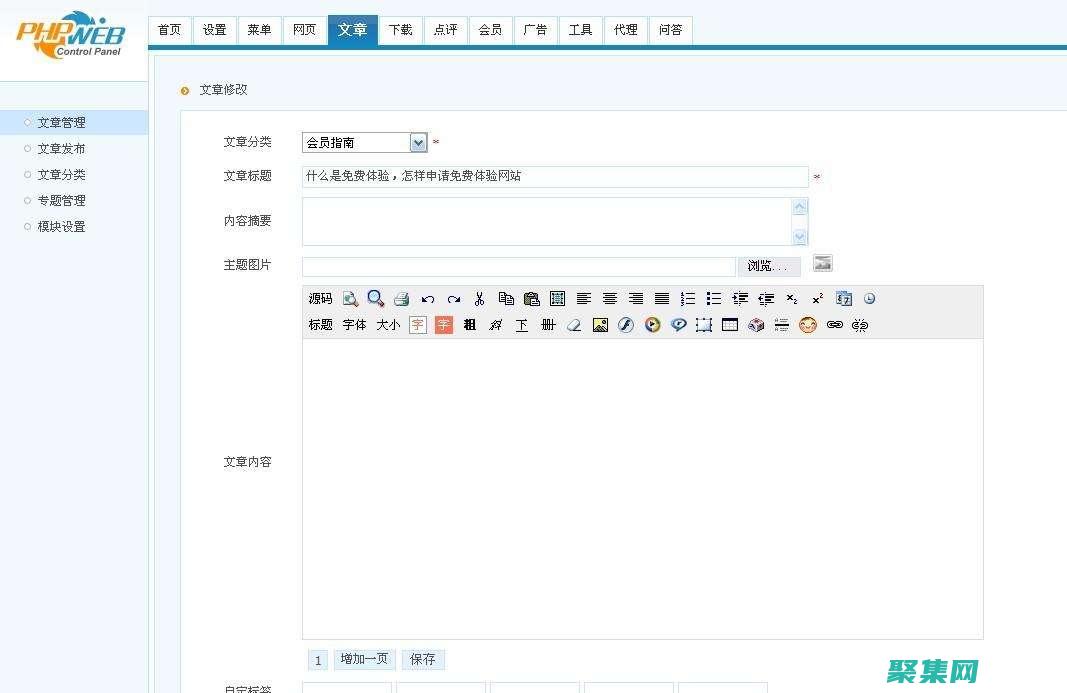
Task: Click the insert hyperlink chain icon
Action: pyautogui.click(x=835, y=325)
